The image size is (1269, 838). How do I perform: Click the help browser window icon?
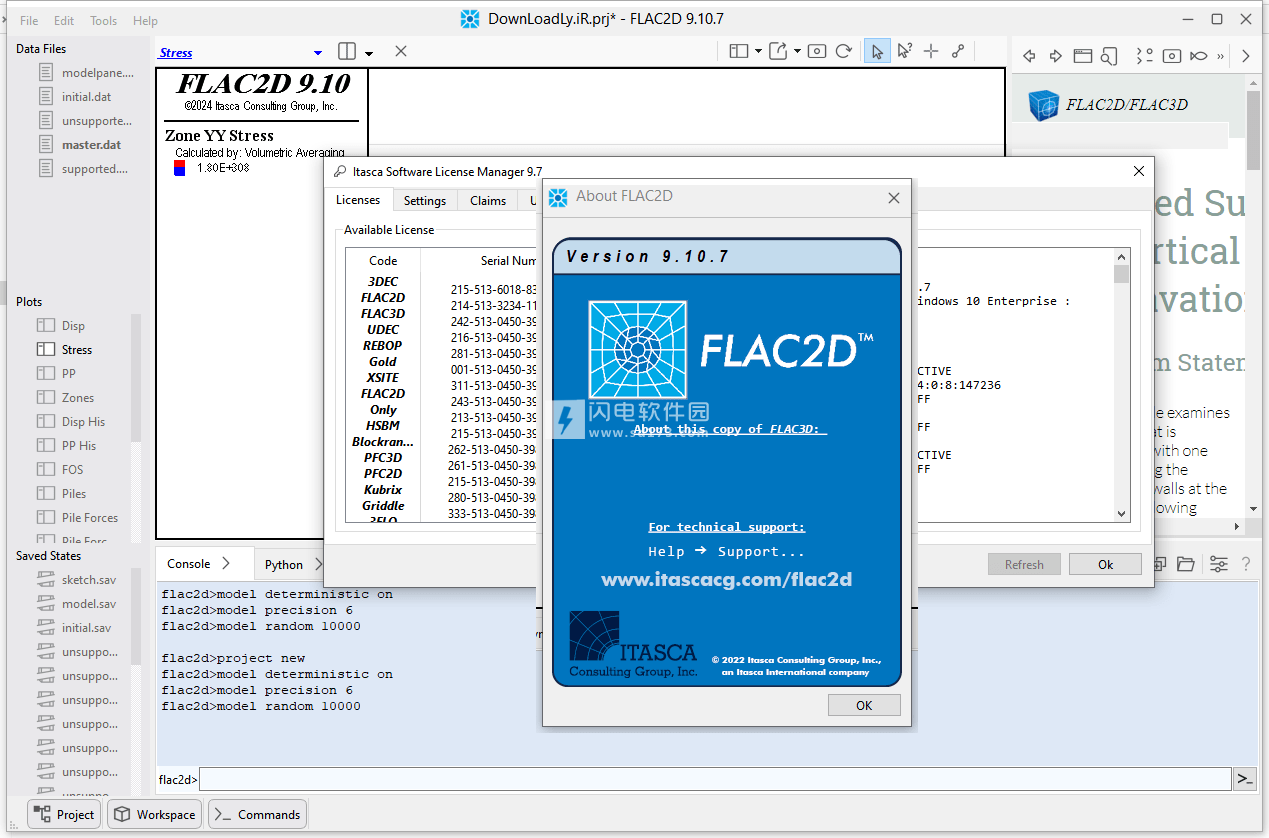coord(1083,56)
